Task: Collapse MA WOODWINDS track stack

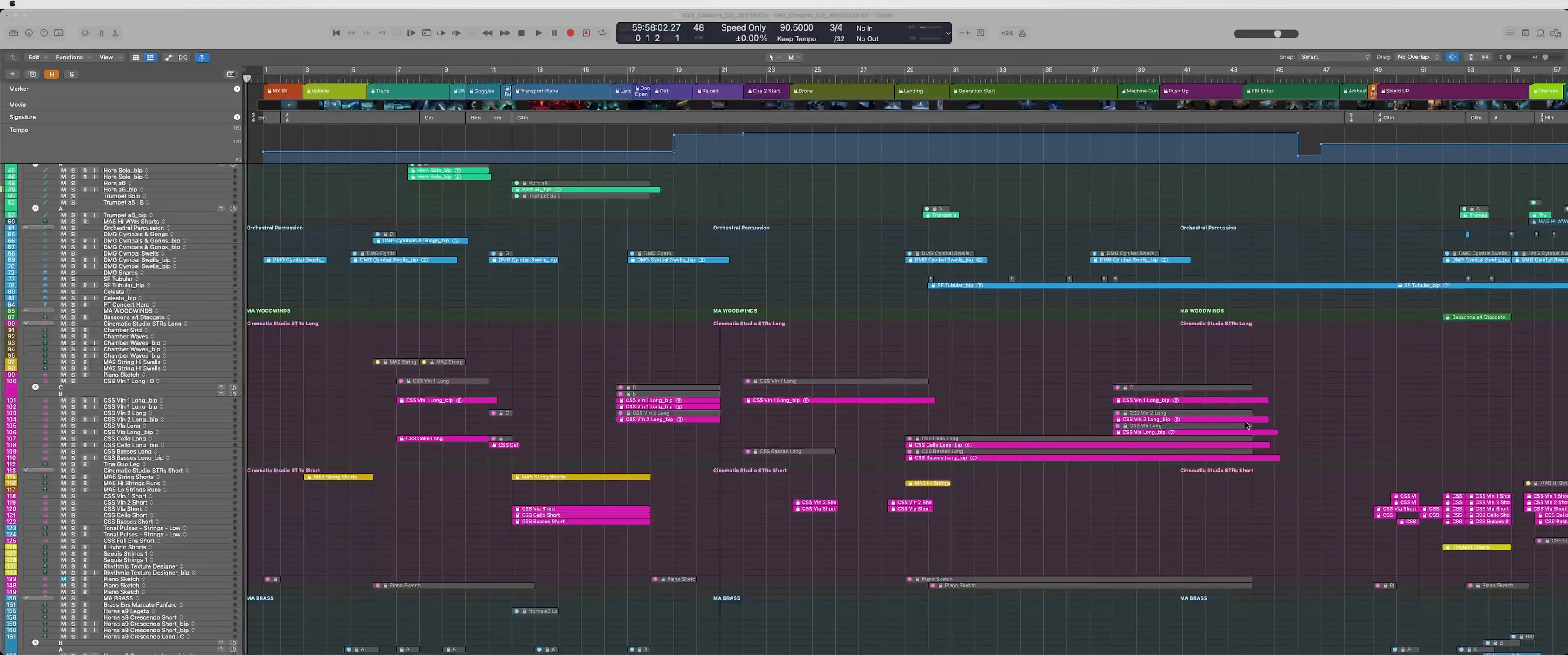Action: click(25, 311)
